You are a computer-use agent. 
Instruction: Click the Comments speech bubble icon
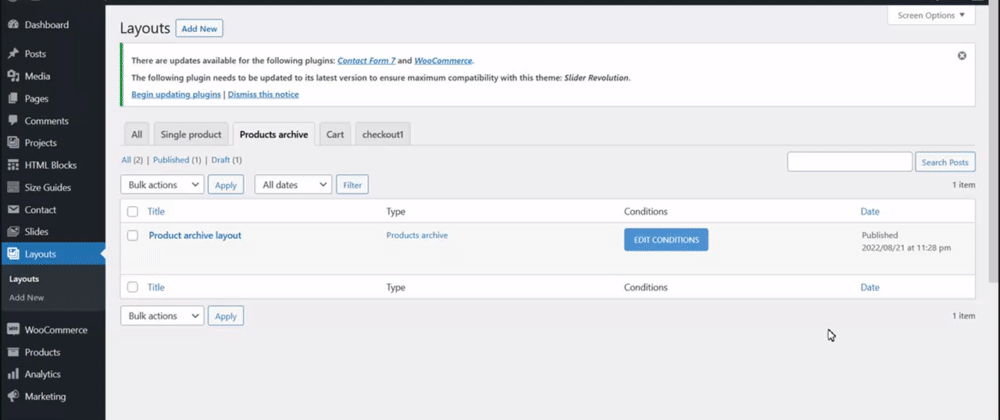pyautogui.click(x=13, y=120)
